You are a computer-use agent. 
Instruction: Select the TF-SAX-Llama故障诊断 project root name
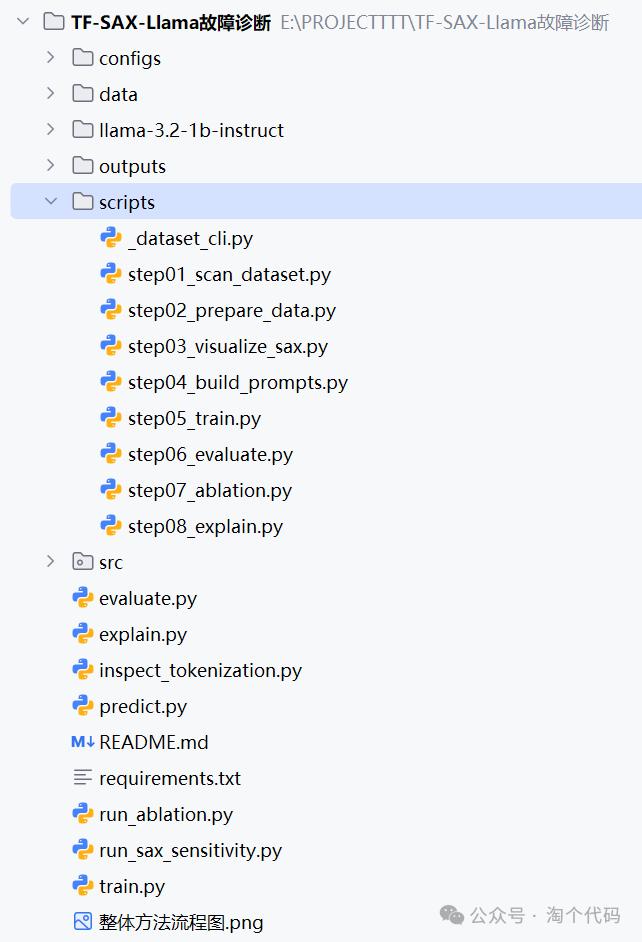pyautogui.click(x=171, y=23)
